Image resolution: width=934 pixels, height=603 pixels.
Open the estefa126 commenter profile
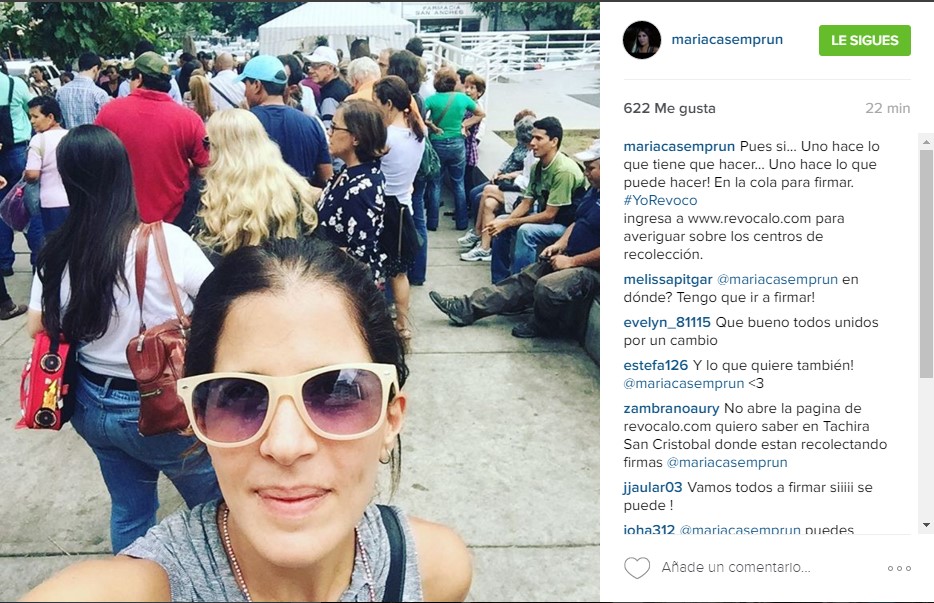click(x=656, y=365)
